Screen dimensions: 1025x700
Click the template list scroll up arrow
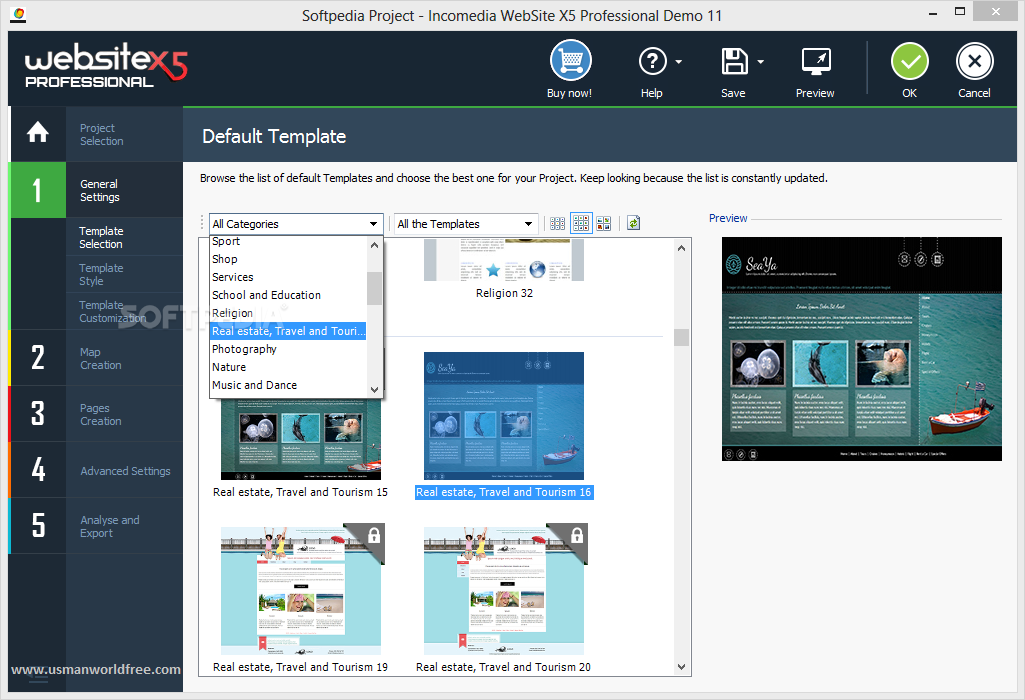click(x=681, y=248)
